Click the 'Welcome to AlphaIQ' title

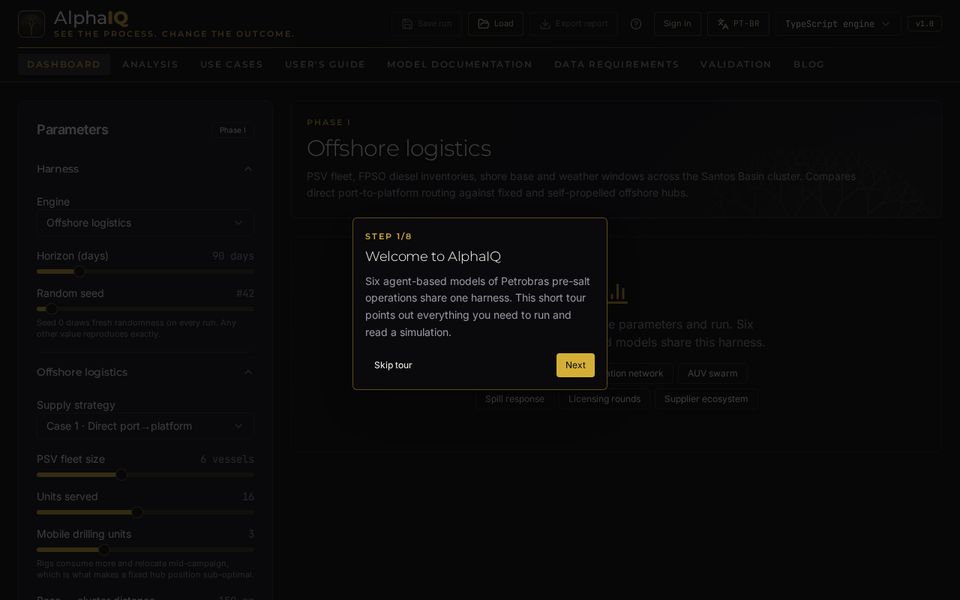click(433, 257)
